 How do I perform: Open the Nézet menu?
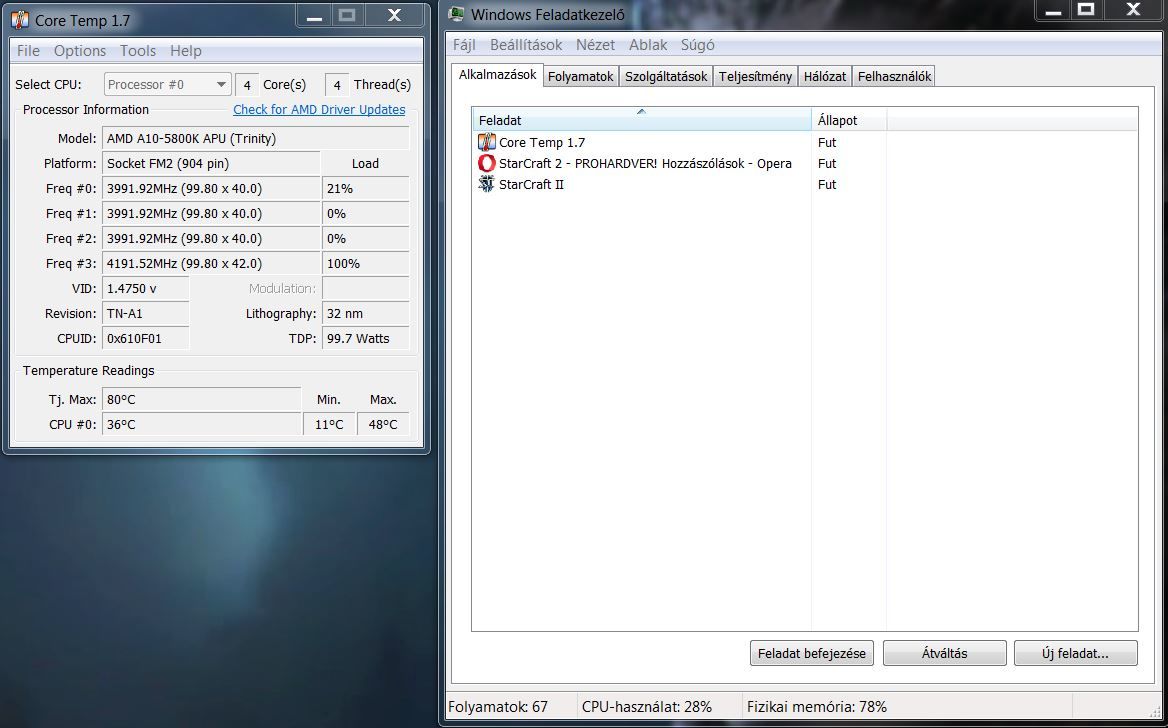595,45
